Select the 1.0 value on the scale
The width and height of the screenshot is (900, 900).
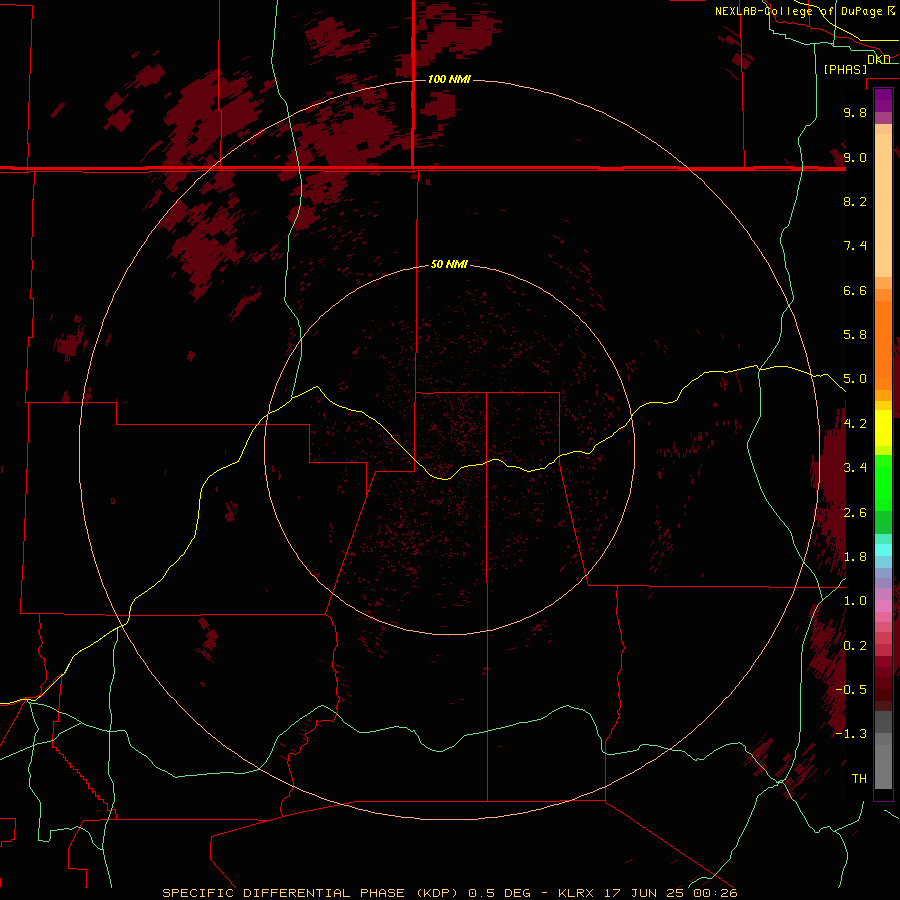(x=855, y=601)
